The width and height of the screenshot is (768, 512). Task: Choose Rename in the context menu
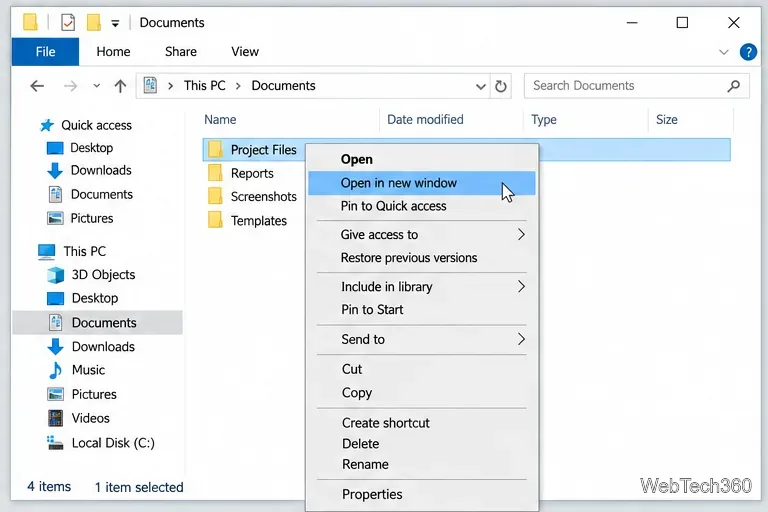coord(422,464)
